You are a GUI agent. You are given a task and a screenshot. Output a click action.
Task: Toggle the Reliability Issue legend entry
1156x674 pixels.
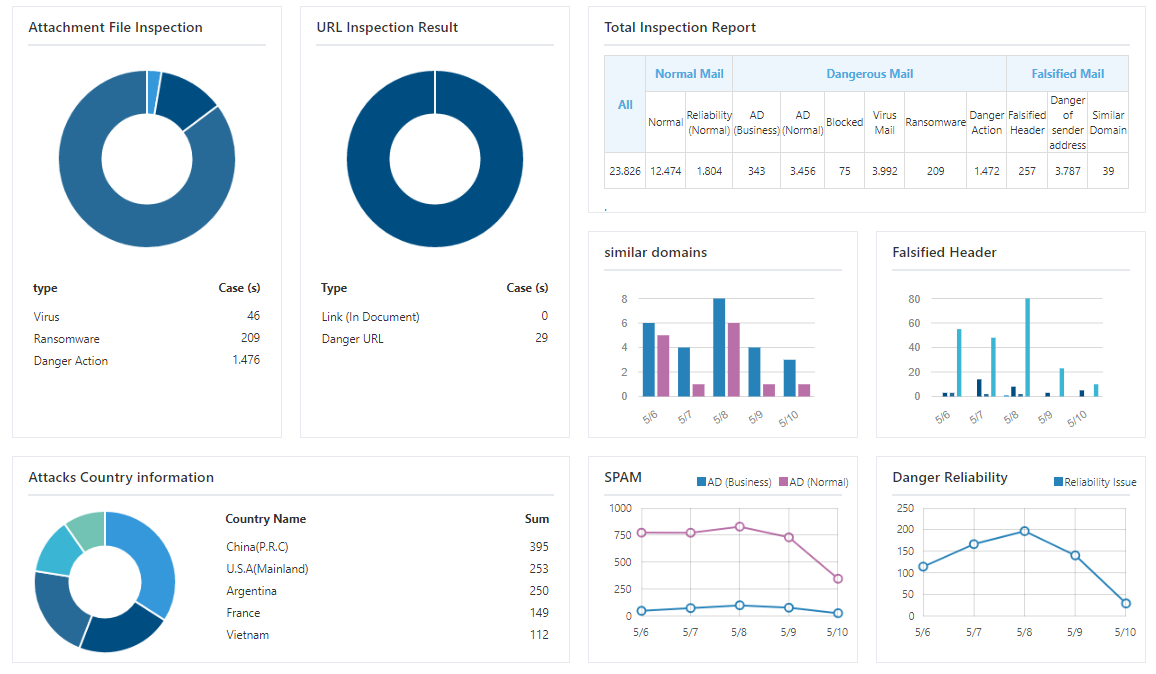[1094, 482]
